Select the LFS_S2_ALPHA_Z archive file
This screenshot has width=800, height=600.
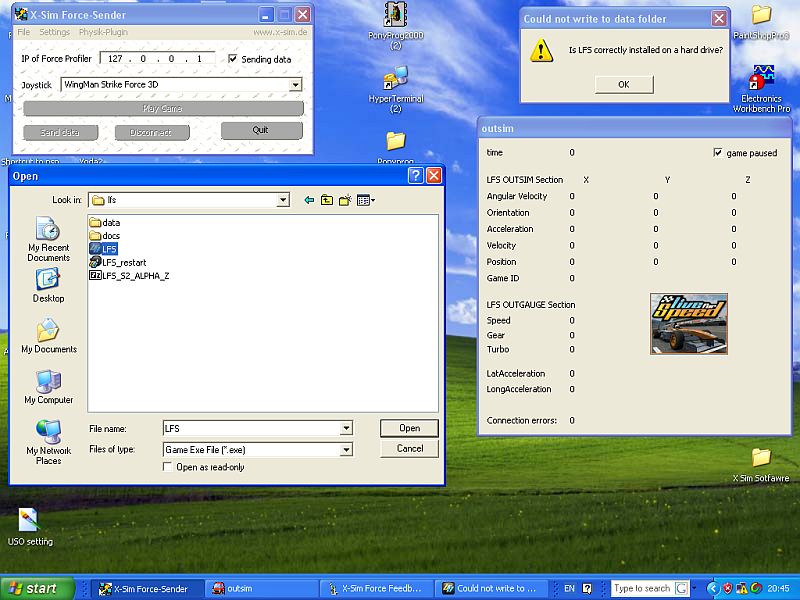pyautogui.click(x=129, y=276)
